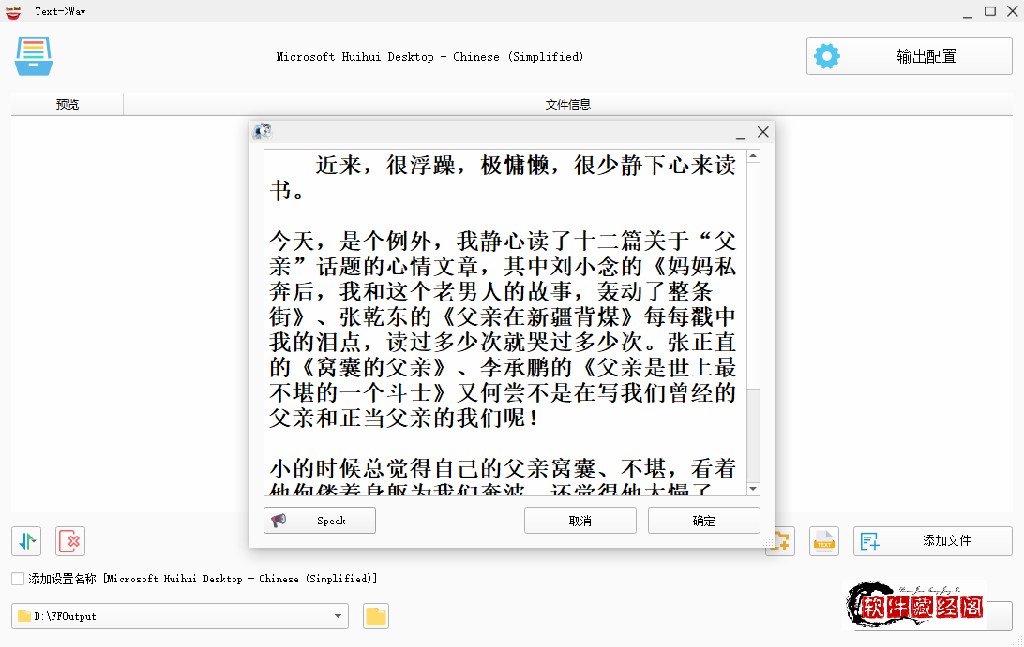Open 输出配置 output settings

908,56
